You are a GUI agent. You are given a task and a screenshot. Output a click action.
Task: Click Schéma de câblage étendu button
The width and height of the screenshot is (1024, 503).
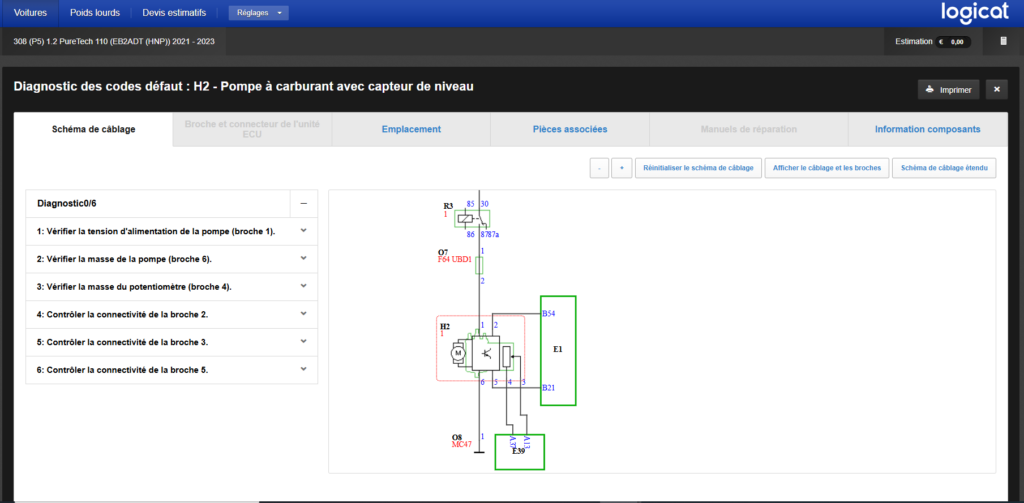point(944,168)
